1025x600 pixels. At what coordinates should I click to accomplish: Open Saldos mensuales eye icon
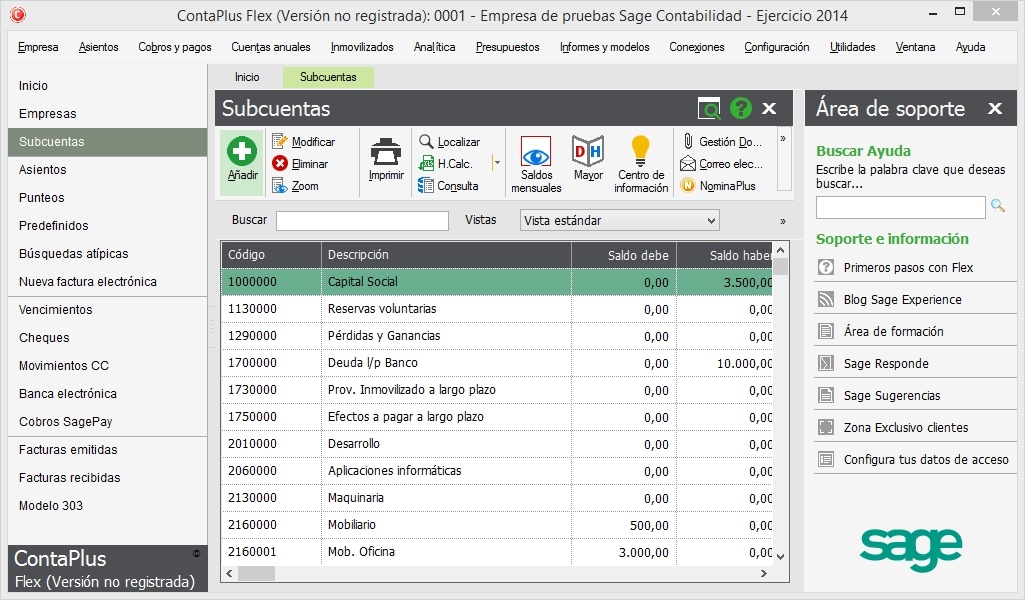536,151
